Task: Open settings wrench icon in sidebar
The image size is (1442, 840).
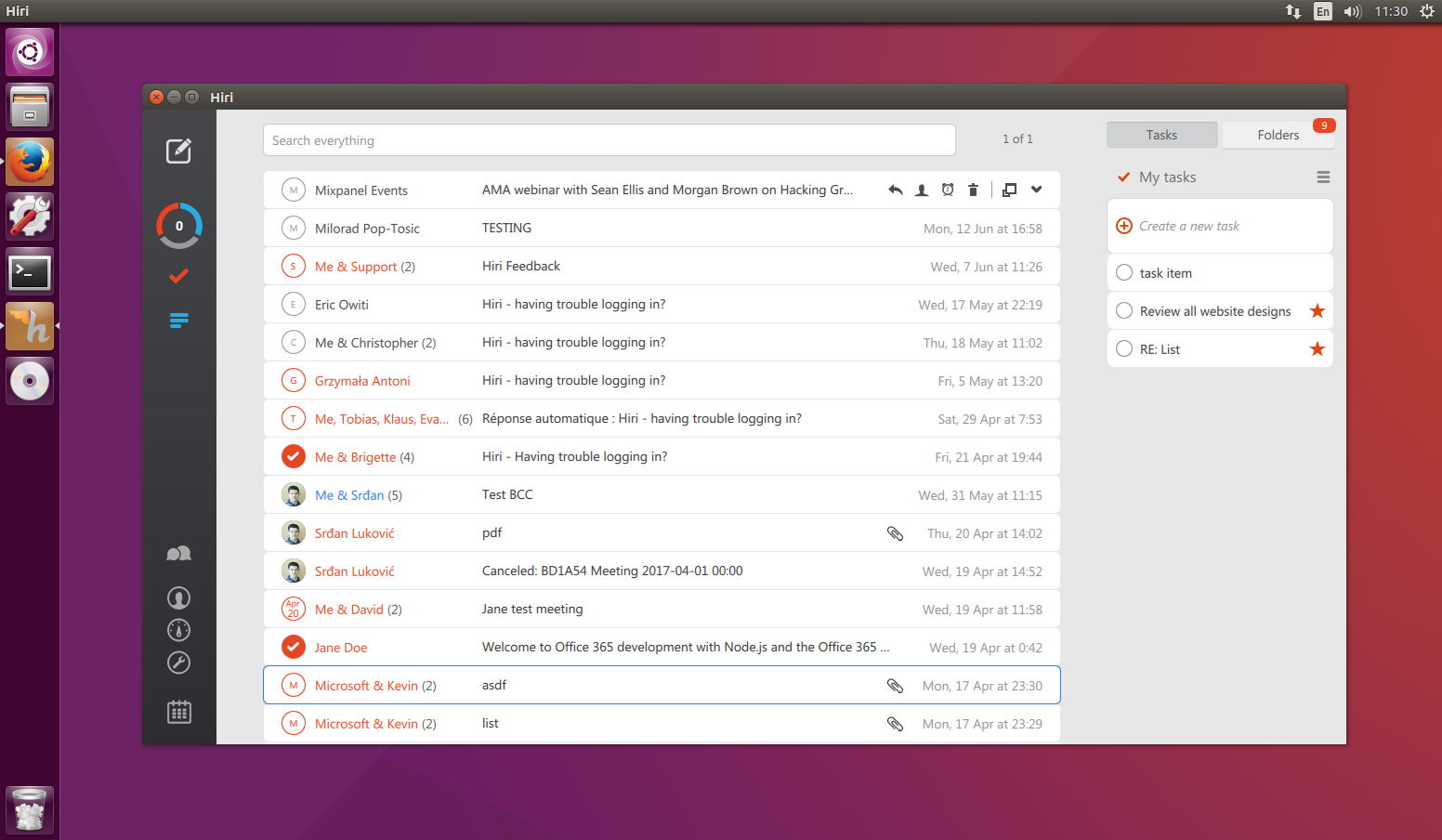Action: pyautogui.click(x=178, y=663)
